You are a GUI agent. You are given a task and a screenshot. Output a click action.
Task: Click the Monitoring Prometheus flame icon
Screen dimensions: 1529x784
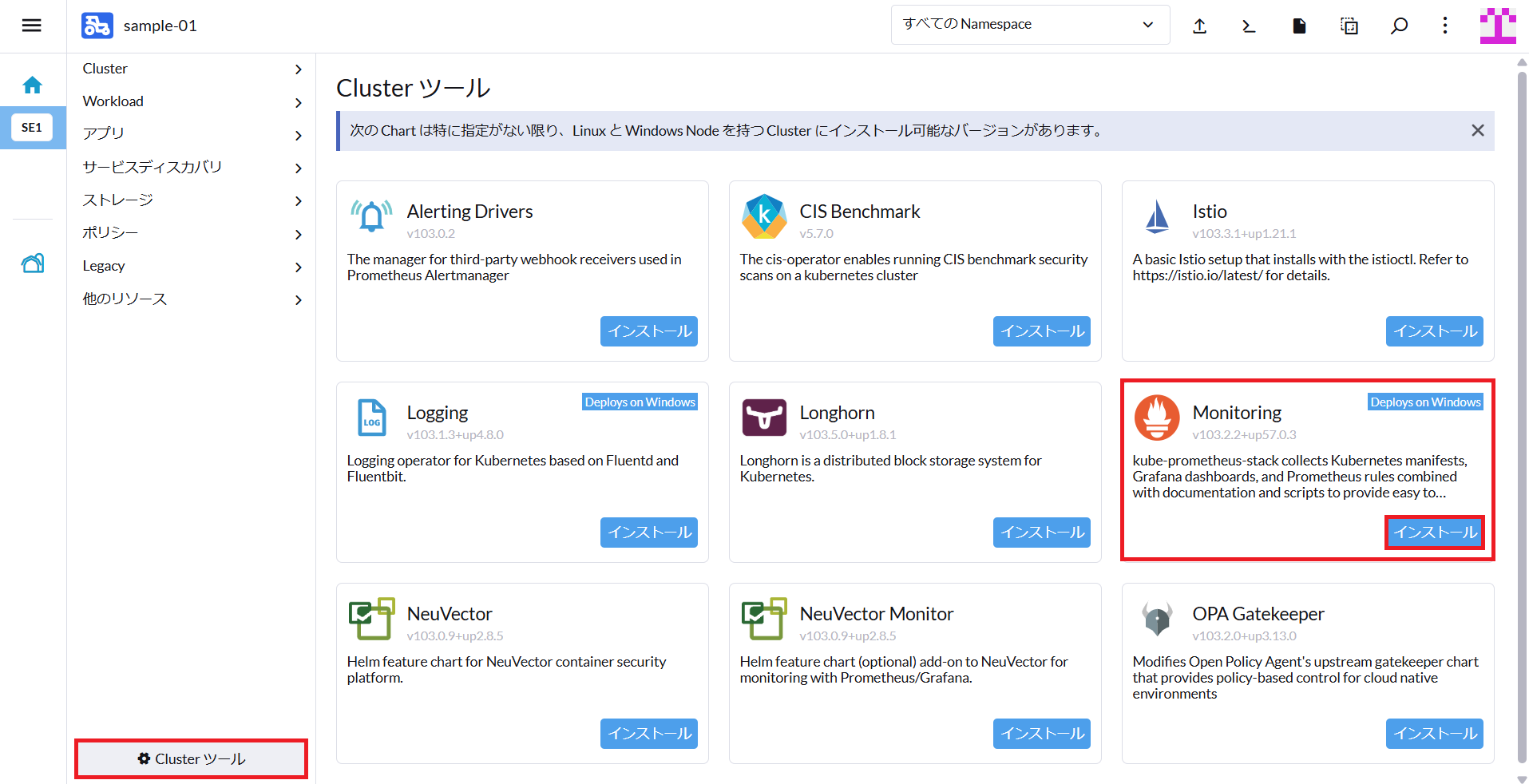1157,418
